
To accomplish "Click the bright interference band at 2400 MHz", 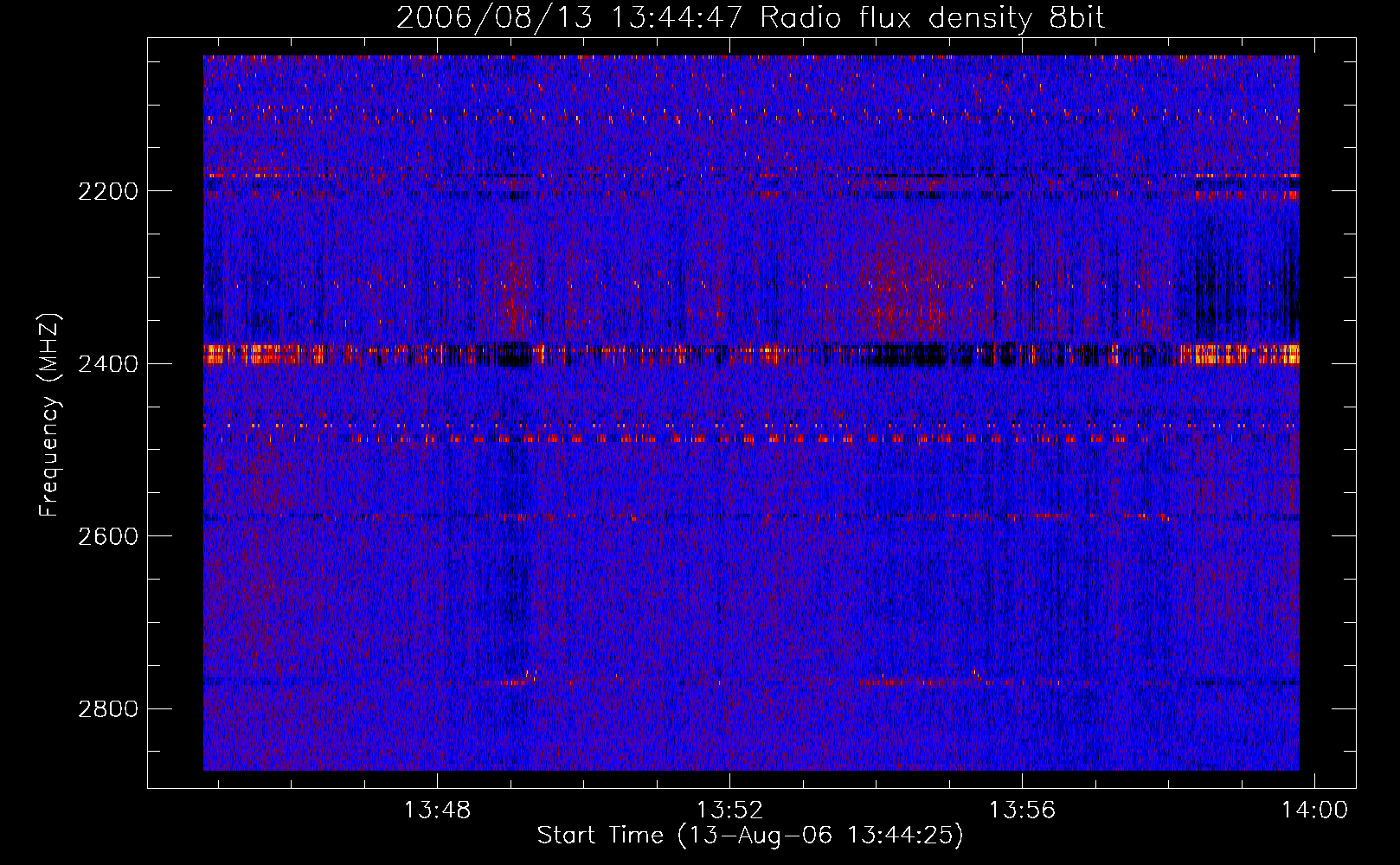I will pyautogui.click(x=751, y=355).
